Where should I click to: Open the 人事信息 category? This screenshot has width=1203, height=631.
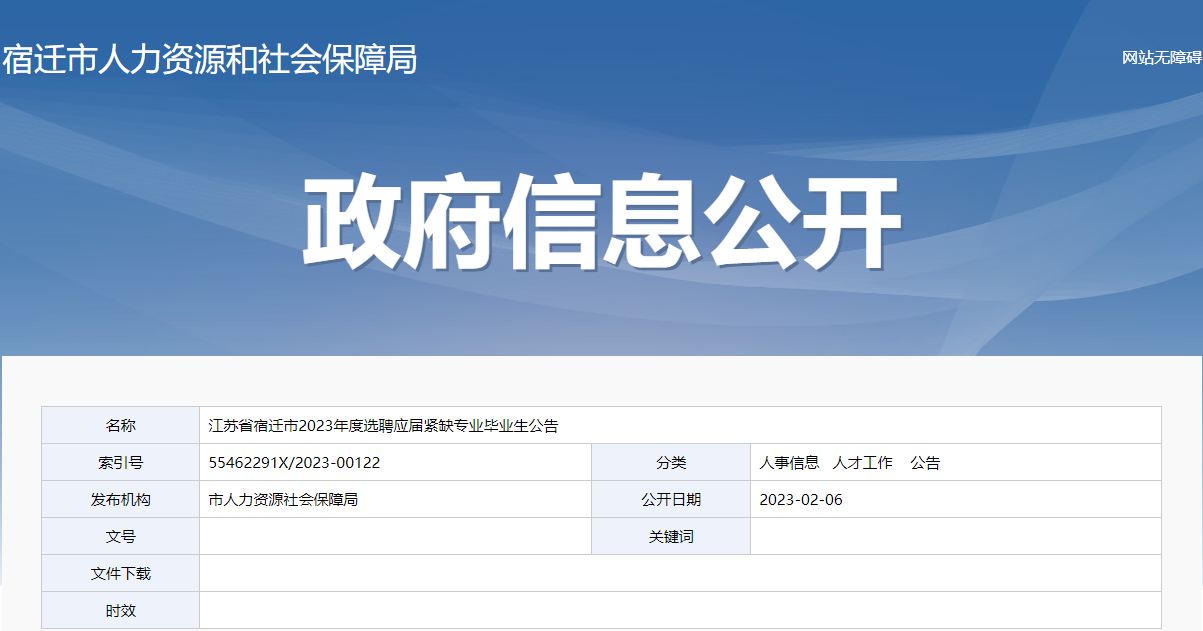[789, 463]
